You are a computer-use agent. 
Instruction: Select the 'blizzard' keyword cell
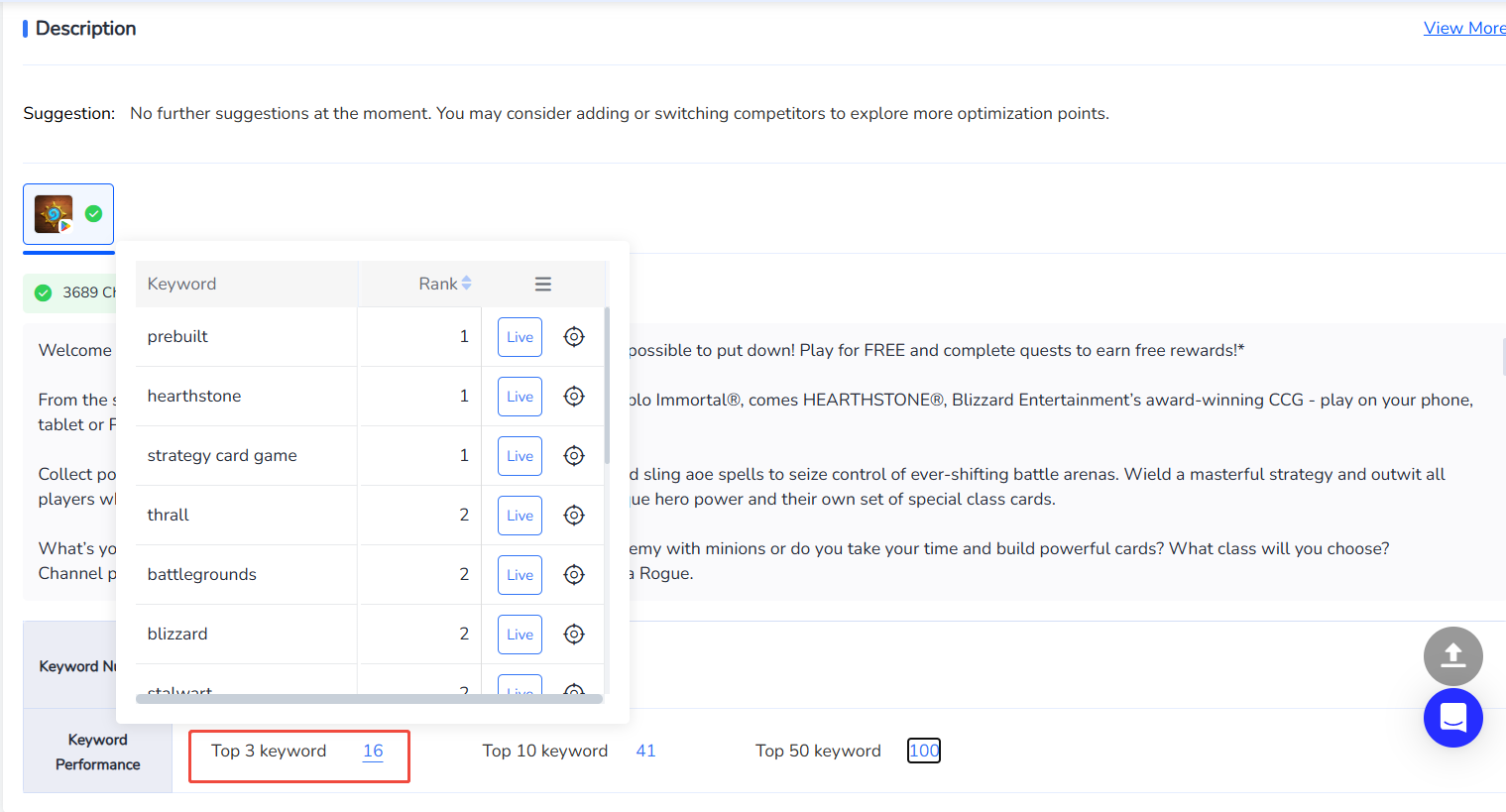[x=247, y=635]
